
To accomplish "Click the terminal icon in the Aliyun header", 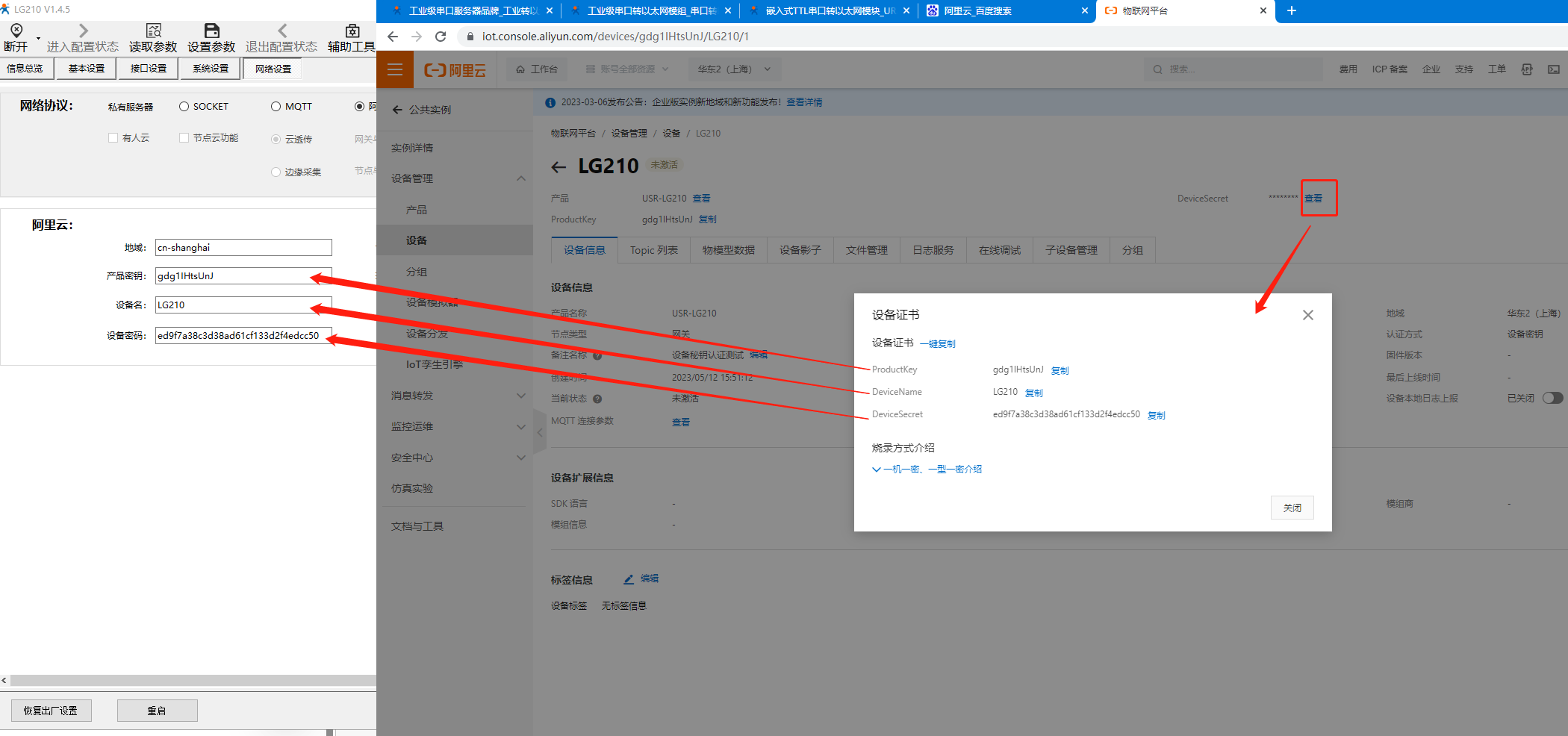I will (1554, 69).
